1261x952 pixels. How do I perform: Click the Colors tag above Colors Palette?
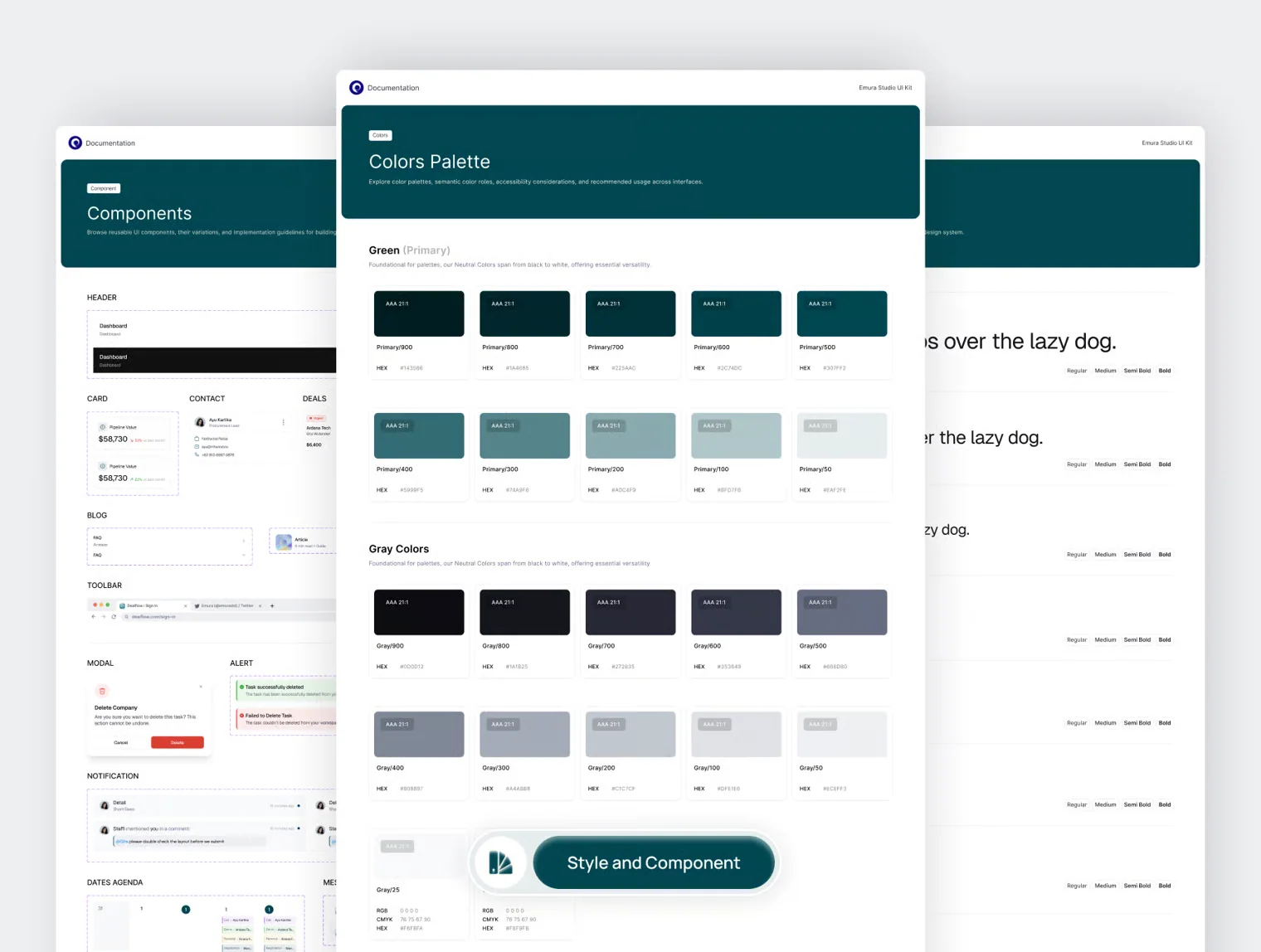tap(380, 135)
